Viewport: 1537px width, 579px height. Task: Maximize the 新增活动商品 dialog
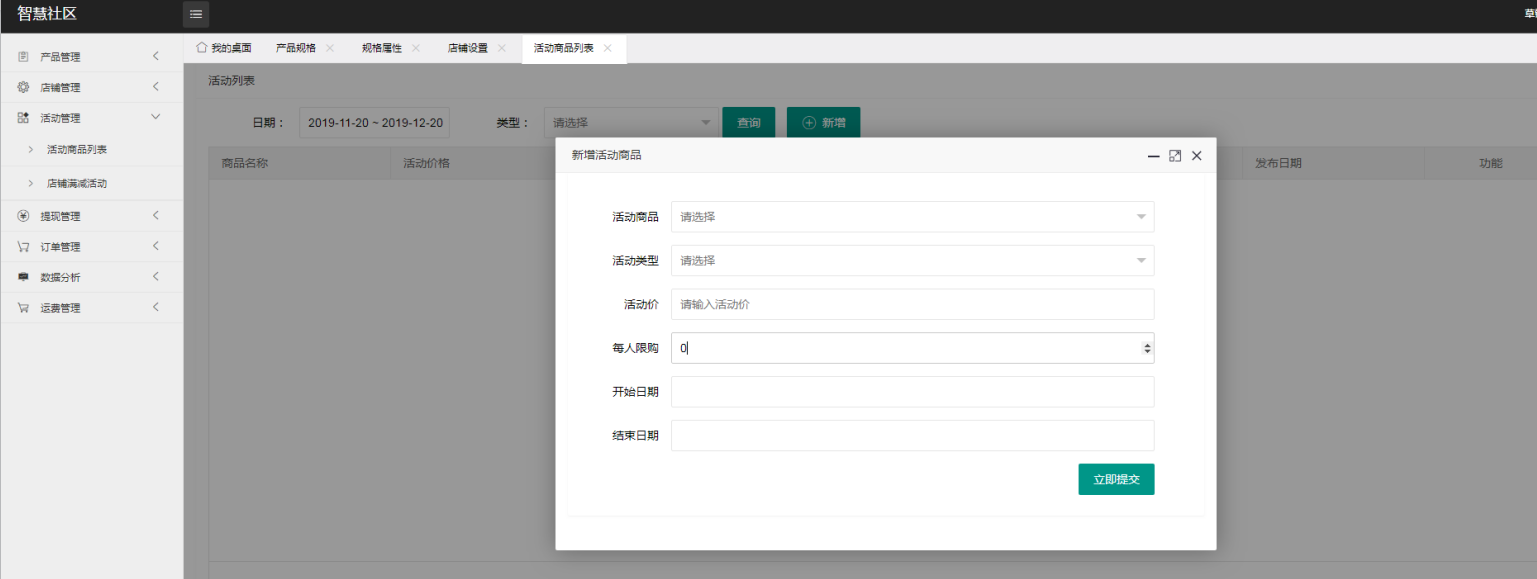(x=1175, y=156)
